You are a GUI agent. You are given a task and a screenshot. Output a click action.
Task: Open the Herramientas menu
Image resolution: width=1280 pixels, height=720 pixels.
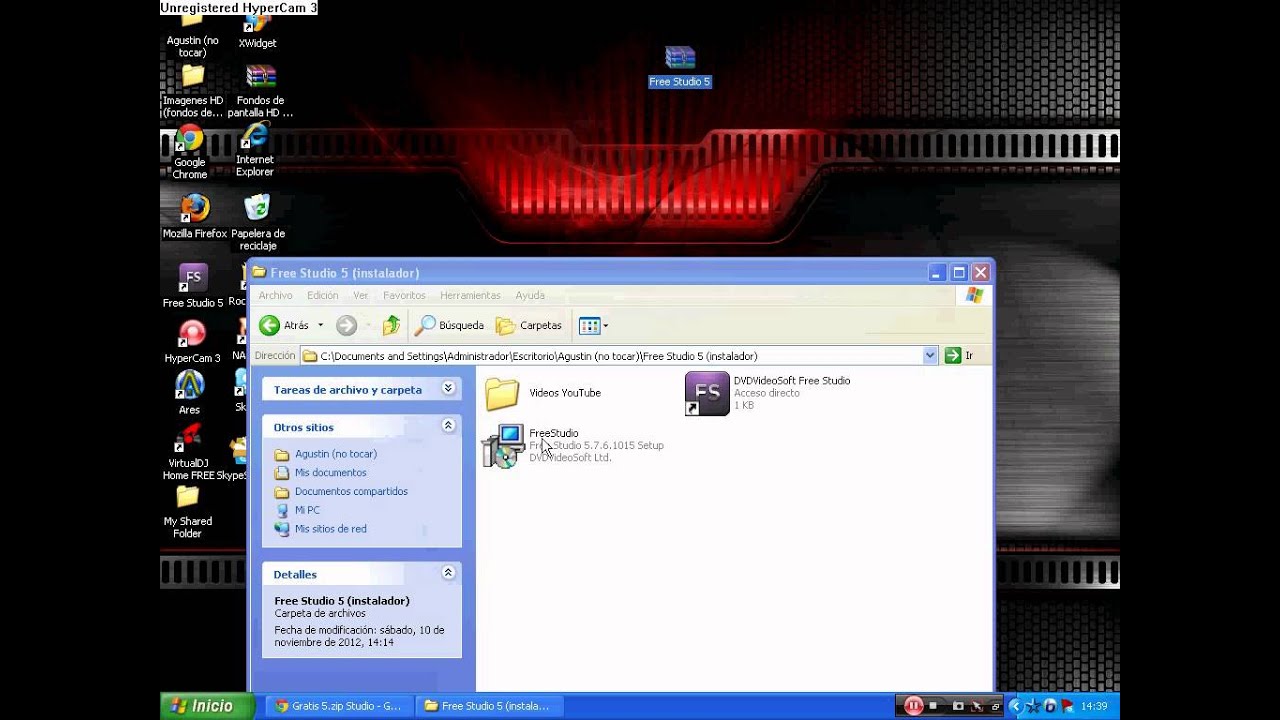(470, 295)
